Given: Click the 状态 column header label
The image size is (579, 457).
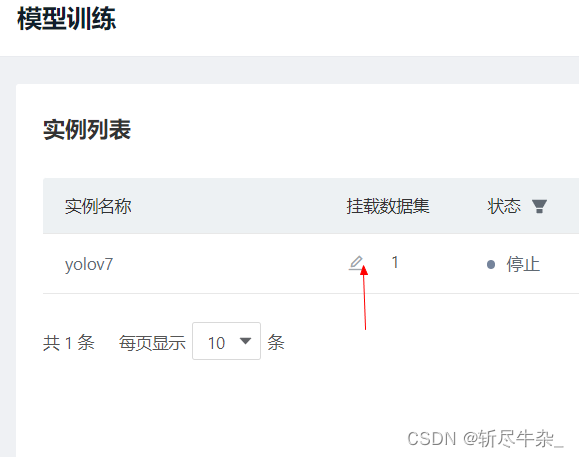Looking at the screenshot, I should click(504, 206).
